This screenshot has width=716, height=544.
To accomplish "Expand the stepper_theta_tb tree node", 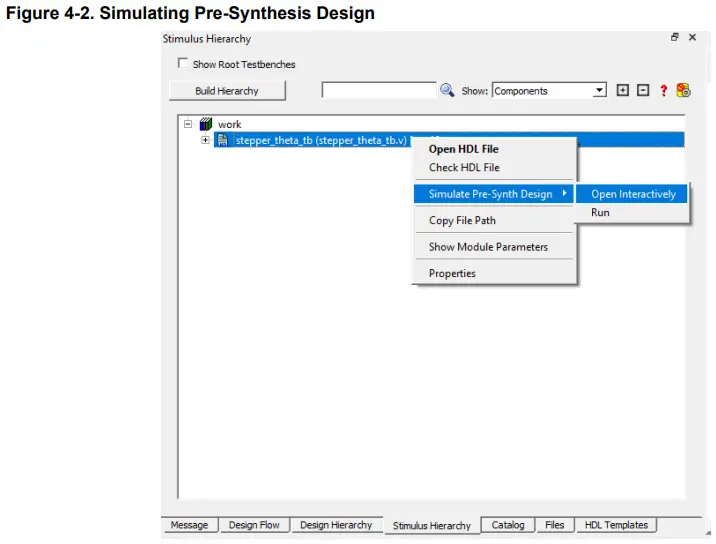I will coord(205,140).
